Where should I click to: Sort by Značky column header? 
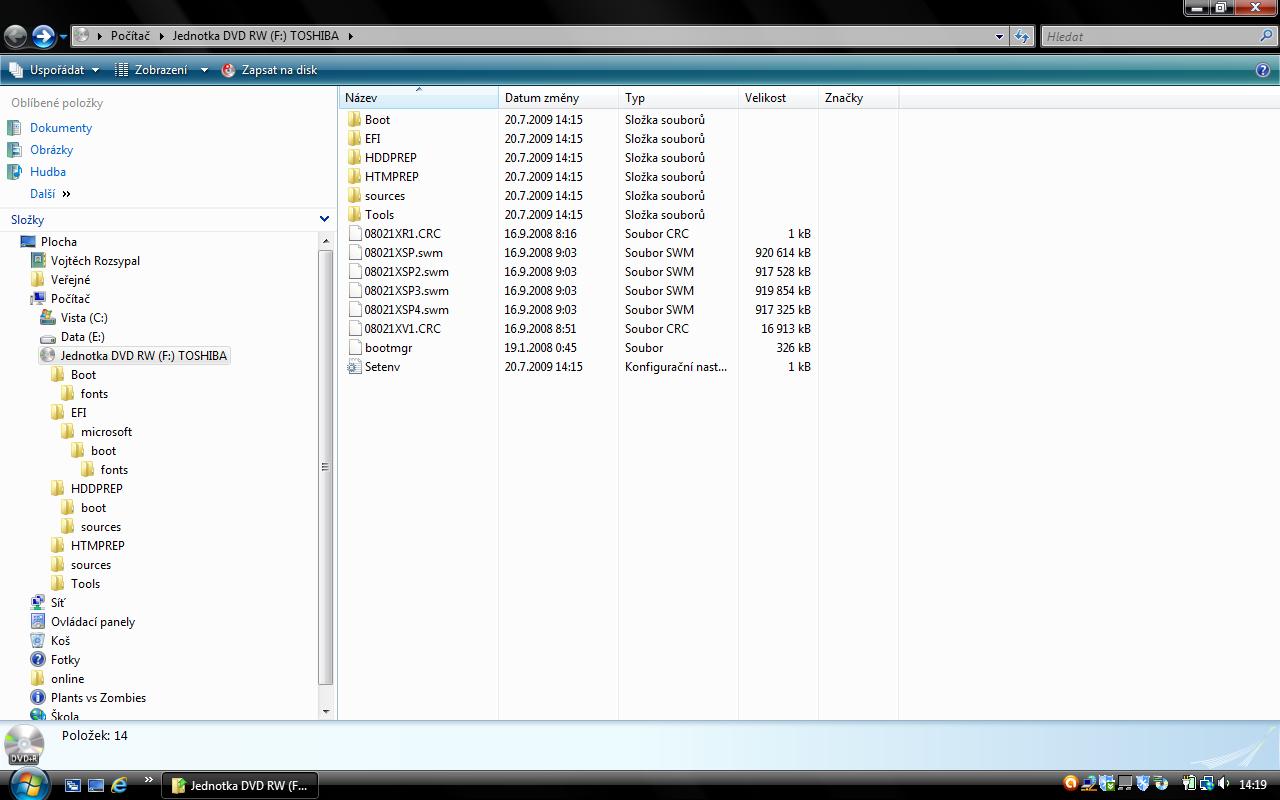pos(858,98)
